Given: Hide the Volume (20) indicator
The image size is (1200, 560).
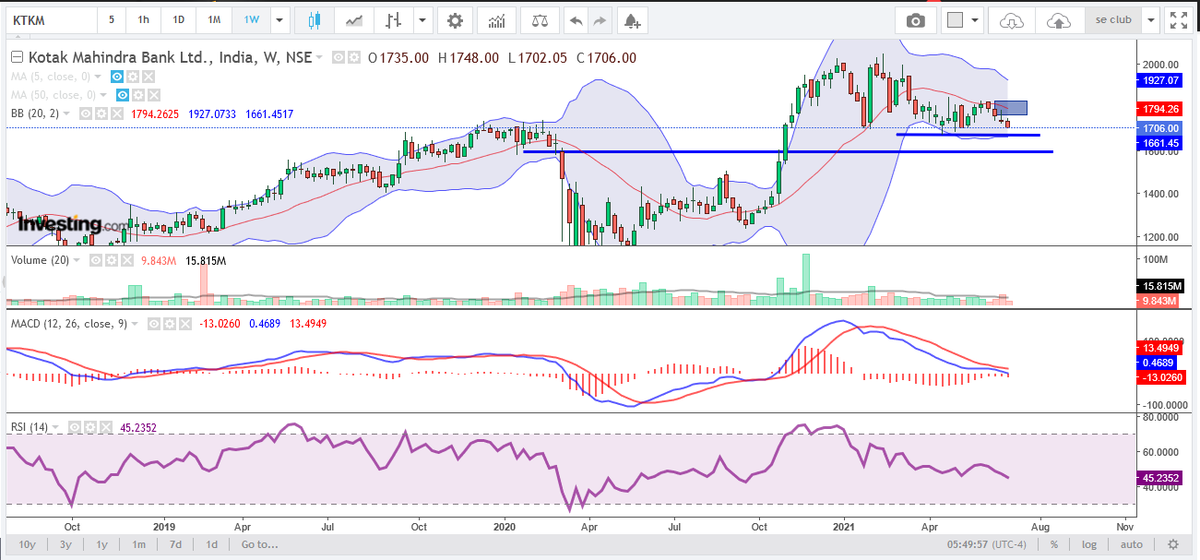Looking at the screenshot, I should point(96,260).
